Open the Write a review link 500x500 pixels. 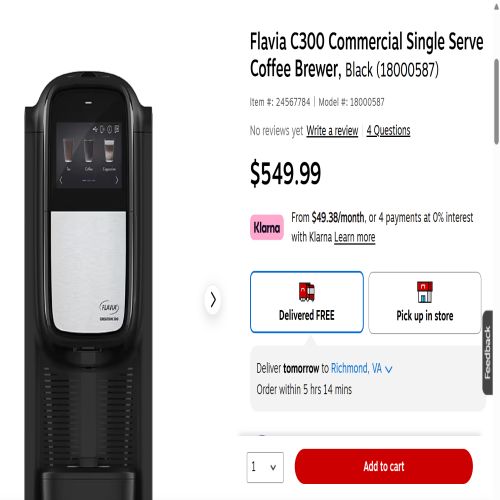coord(332,130)
